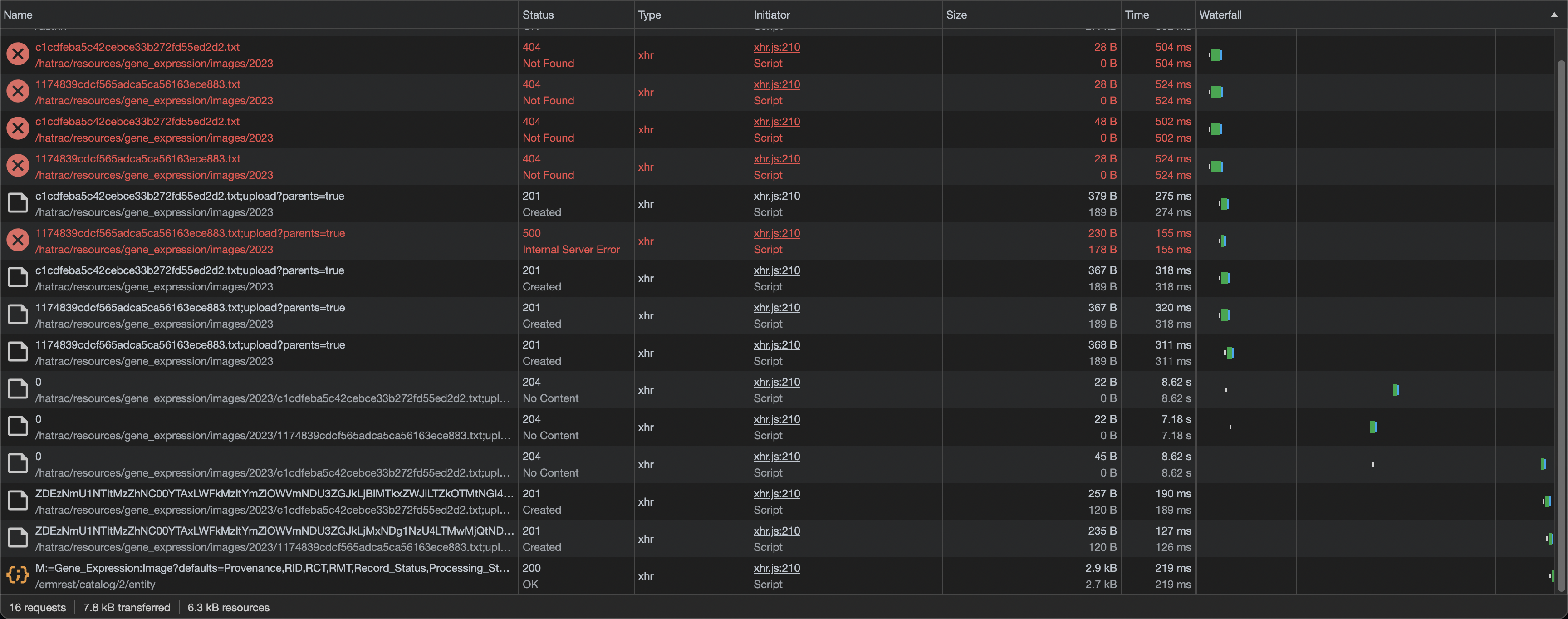1568x619 pixels.
Task: Click the JSON icon beside the ermrest catalog entity request
Action: click(x=17, y=575)
